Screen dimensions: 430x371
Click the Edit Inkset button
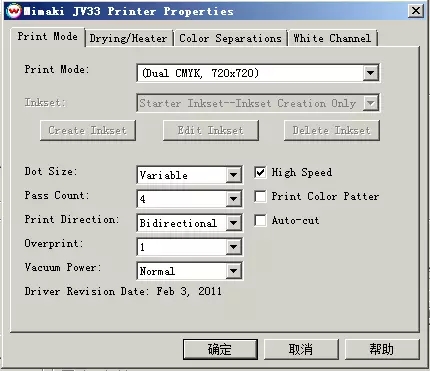point(211,130)
